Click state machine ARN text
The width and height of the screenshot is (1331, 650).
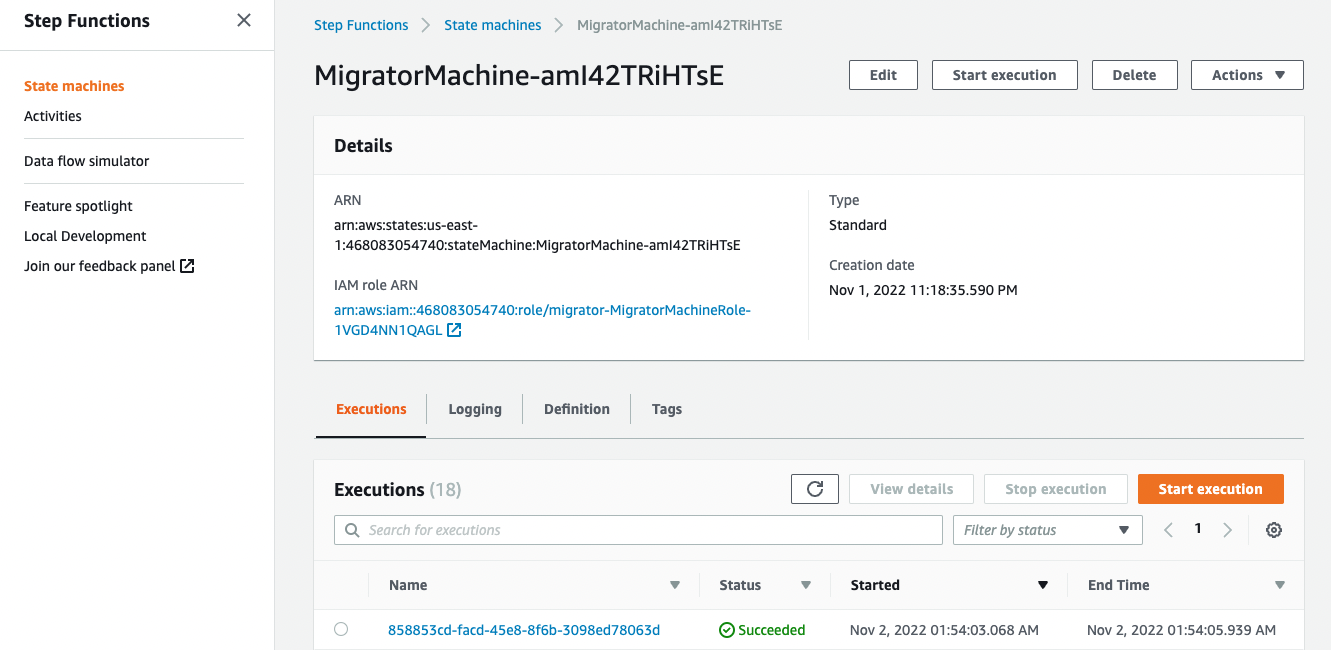click(537, 235)
